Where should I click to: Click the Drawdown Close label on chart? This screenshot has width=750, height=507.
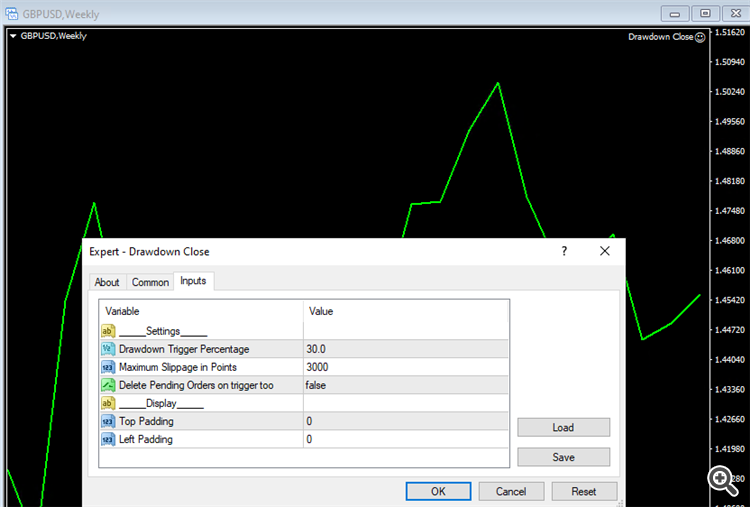click(x=661, y=37)
